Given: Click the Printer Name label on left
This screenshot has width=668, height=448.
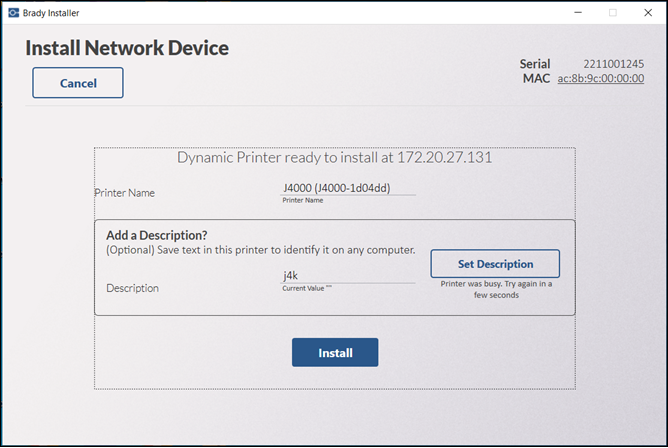Looking at the screenshot, I should pos(125,193).
